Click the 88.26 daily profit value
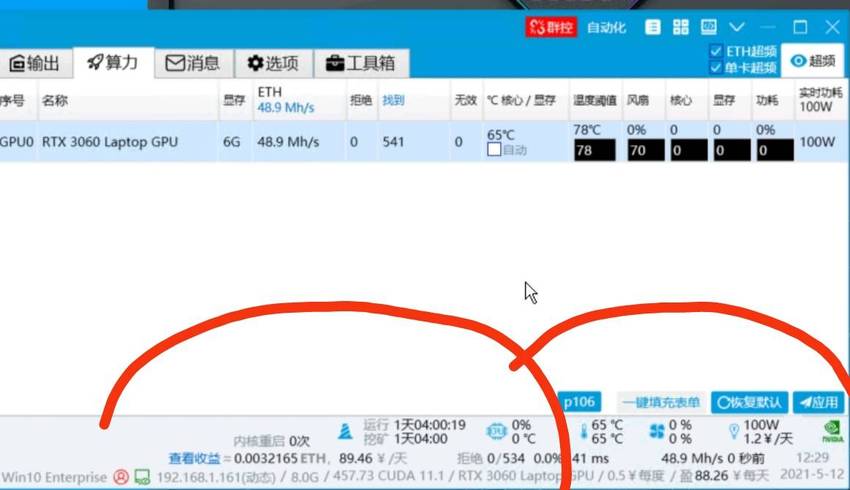Viewport: 850px width, 490px height. (x=711, y=476)
